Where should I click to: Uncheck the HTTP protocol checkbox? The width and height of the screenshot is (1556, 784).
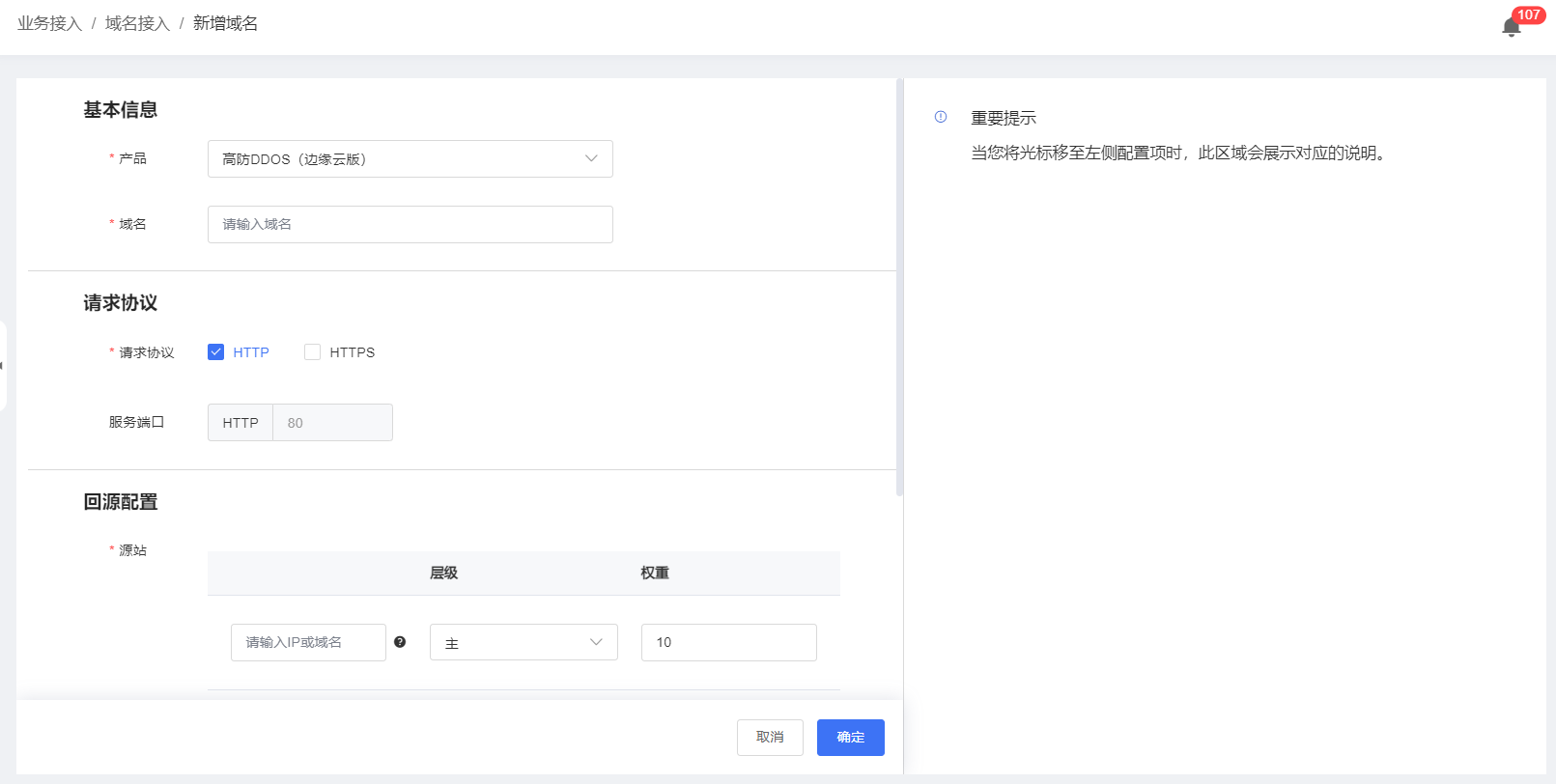coord(216,352)
